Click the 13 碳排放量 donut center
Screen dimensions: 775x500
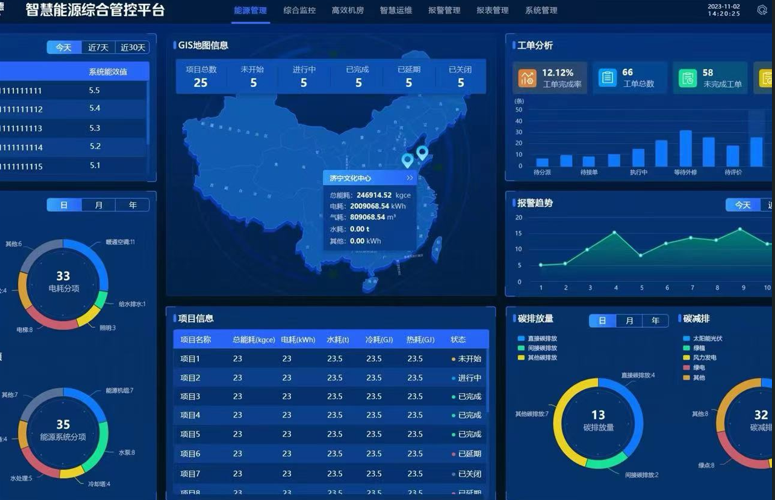coord(598,420)
